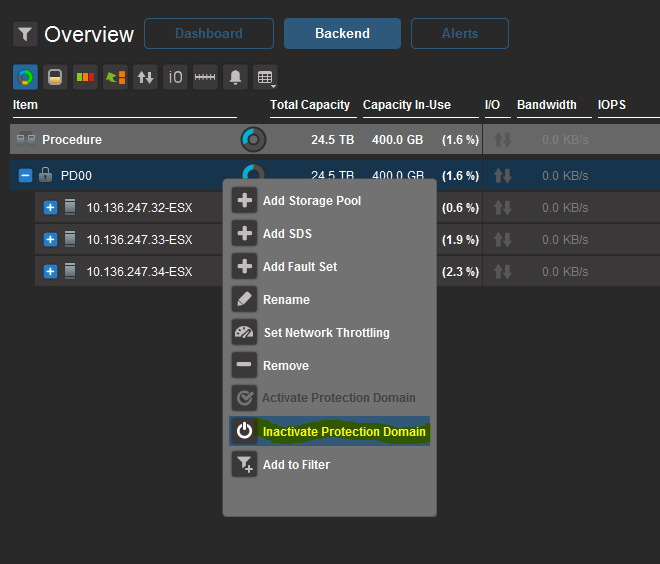This screenshot has width=660, height=564.
Task: Expand the 10.136.247.33-ESX node
Action: click(x=51, y=240)
